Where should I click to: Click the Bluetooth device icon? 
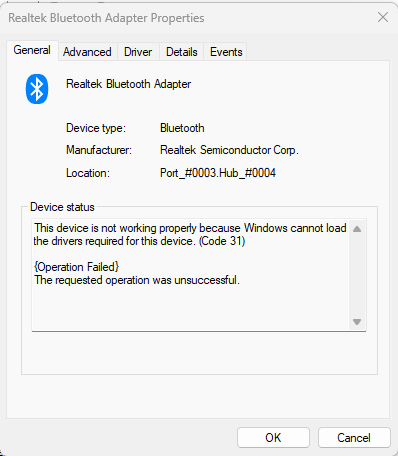click(x=37, y=89)
